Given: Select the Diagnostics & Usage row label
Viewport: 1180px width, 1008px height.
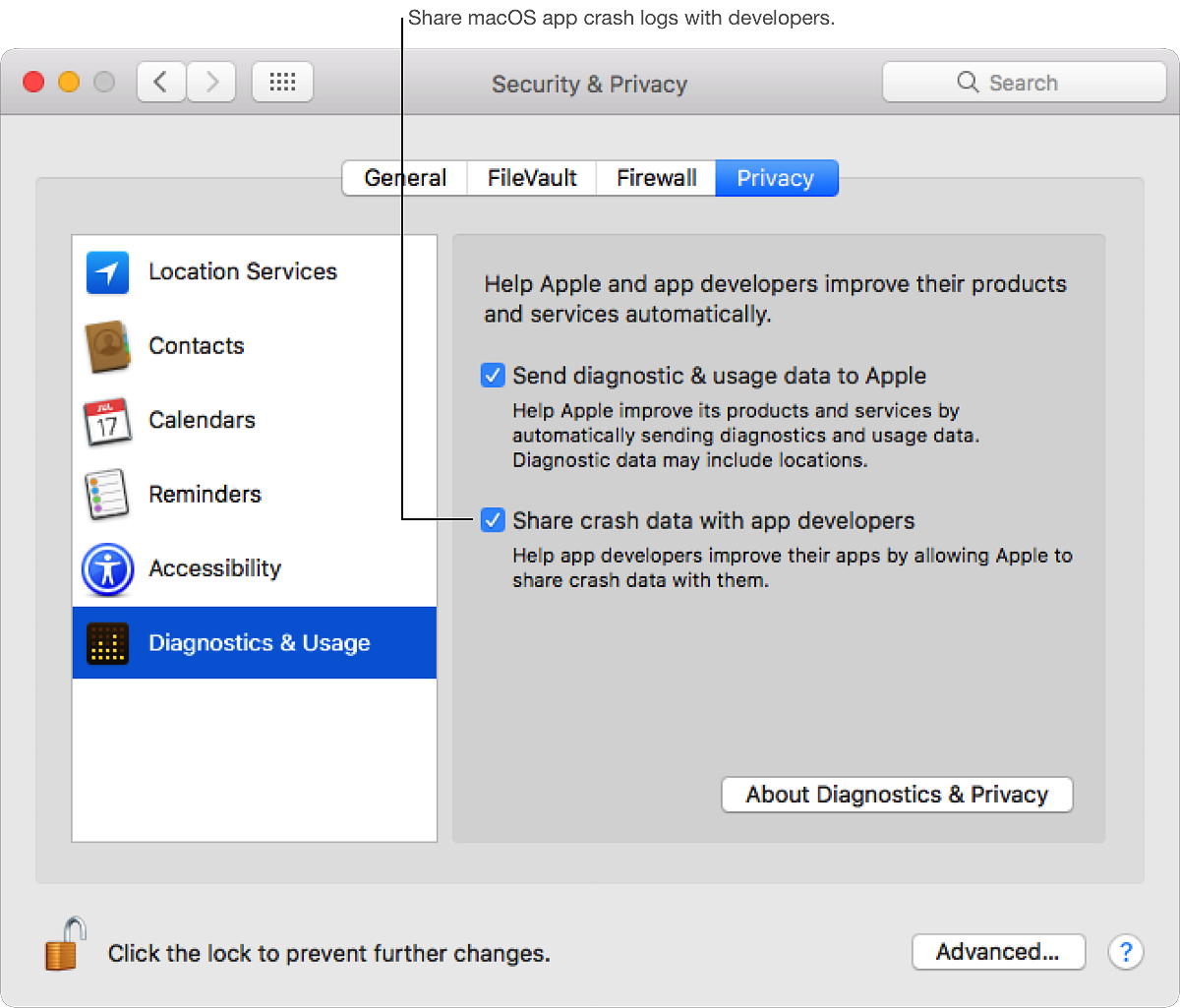Looking at the screenshot, I should pos(260,643).
